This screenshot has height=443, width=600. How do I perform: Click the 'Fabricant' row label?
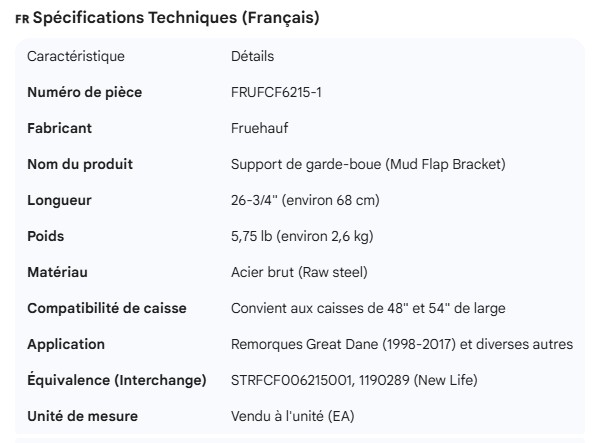point(60,128)
